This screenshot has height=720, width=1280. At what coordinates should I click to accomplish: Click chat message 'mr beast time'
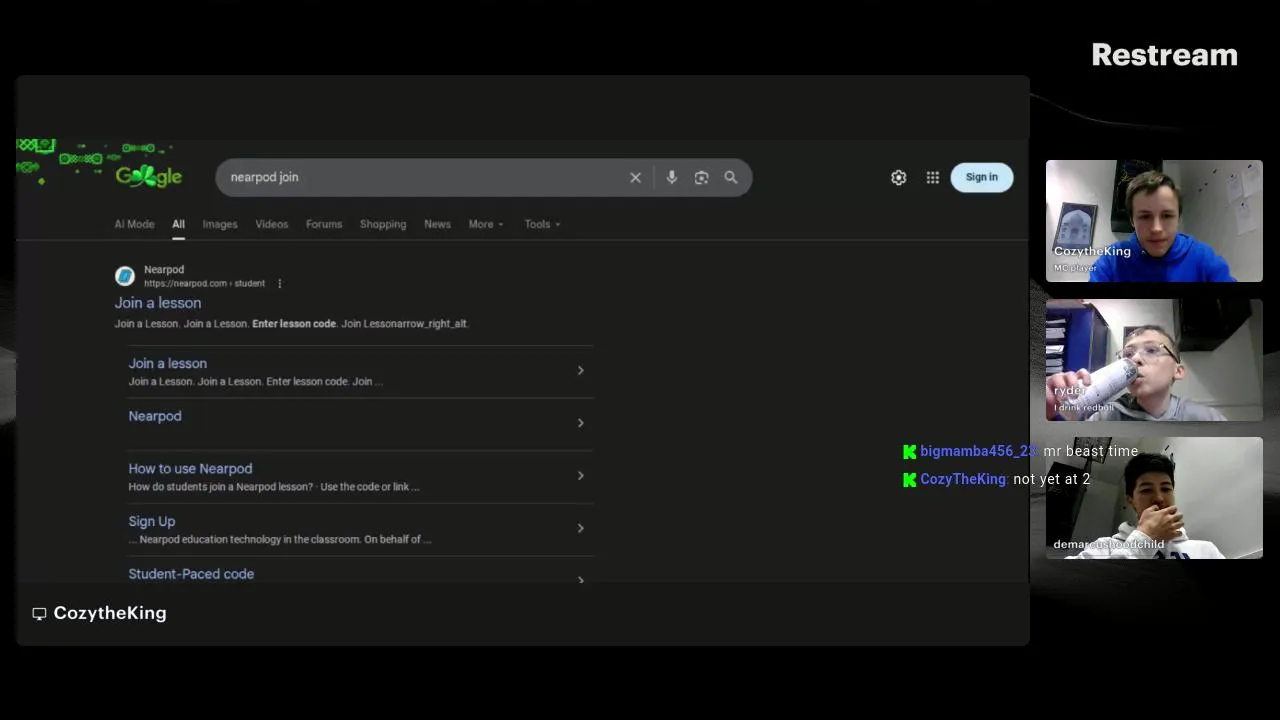(x=1090, y=452)
